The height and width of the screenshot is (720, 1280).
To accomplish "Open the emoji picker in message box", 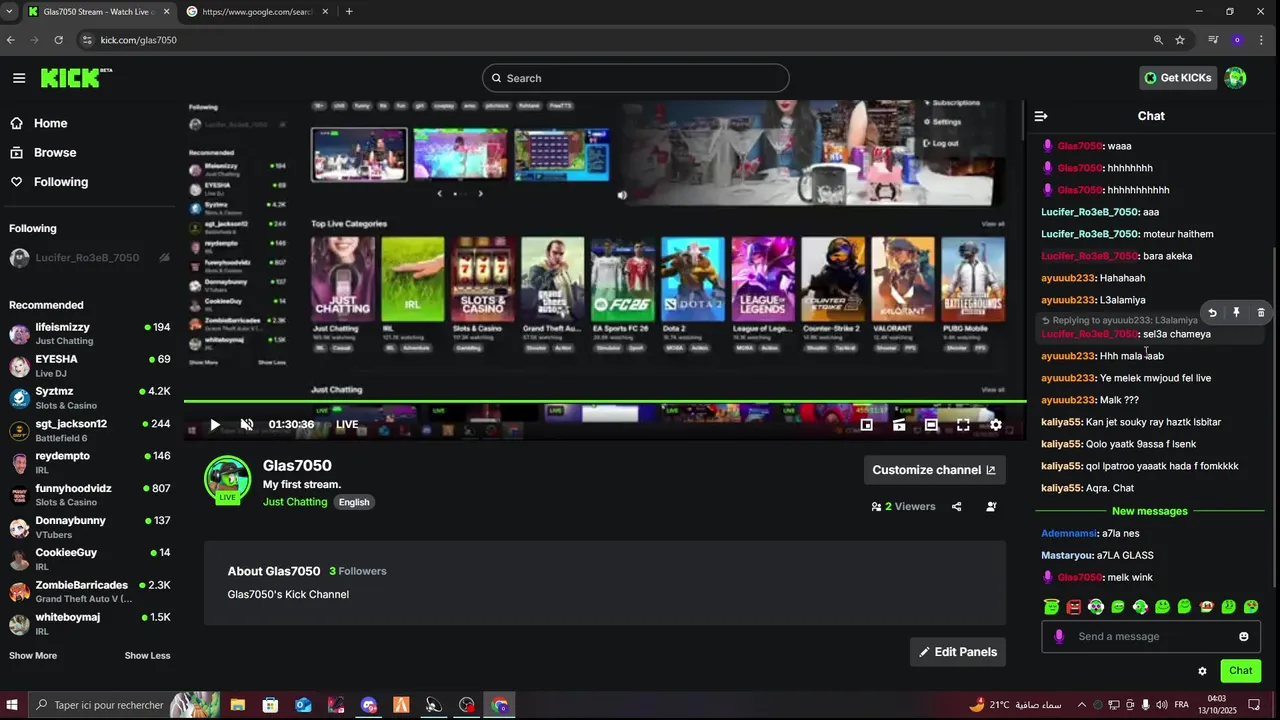I will [x=1244, y=637].
